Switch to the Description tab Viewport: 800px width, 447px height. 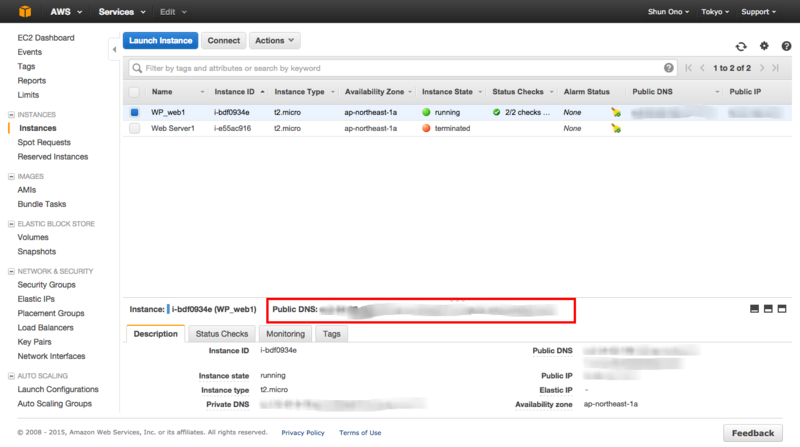tap(156, 334)
